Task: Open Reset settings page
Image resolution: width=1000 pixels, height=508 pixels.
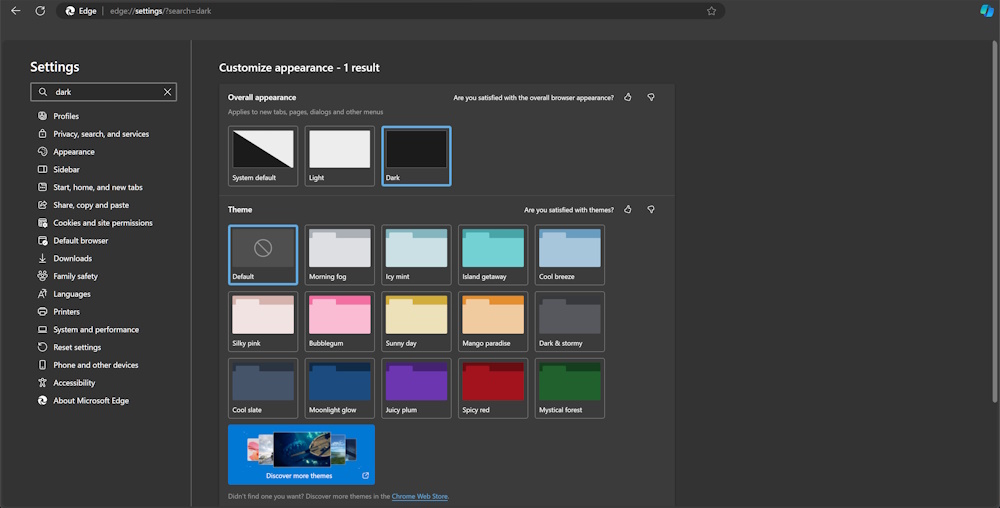Action: click(x=69, y=347)
